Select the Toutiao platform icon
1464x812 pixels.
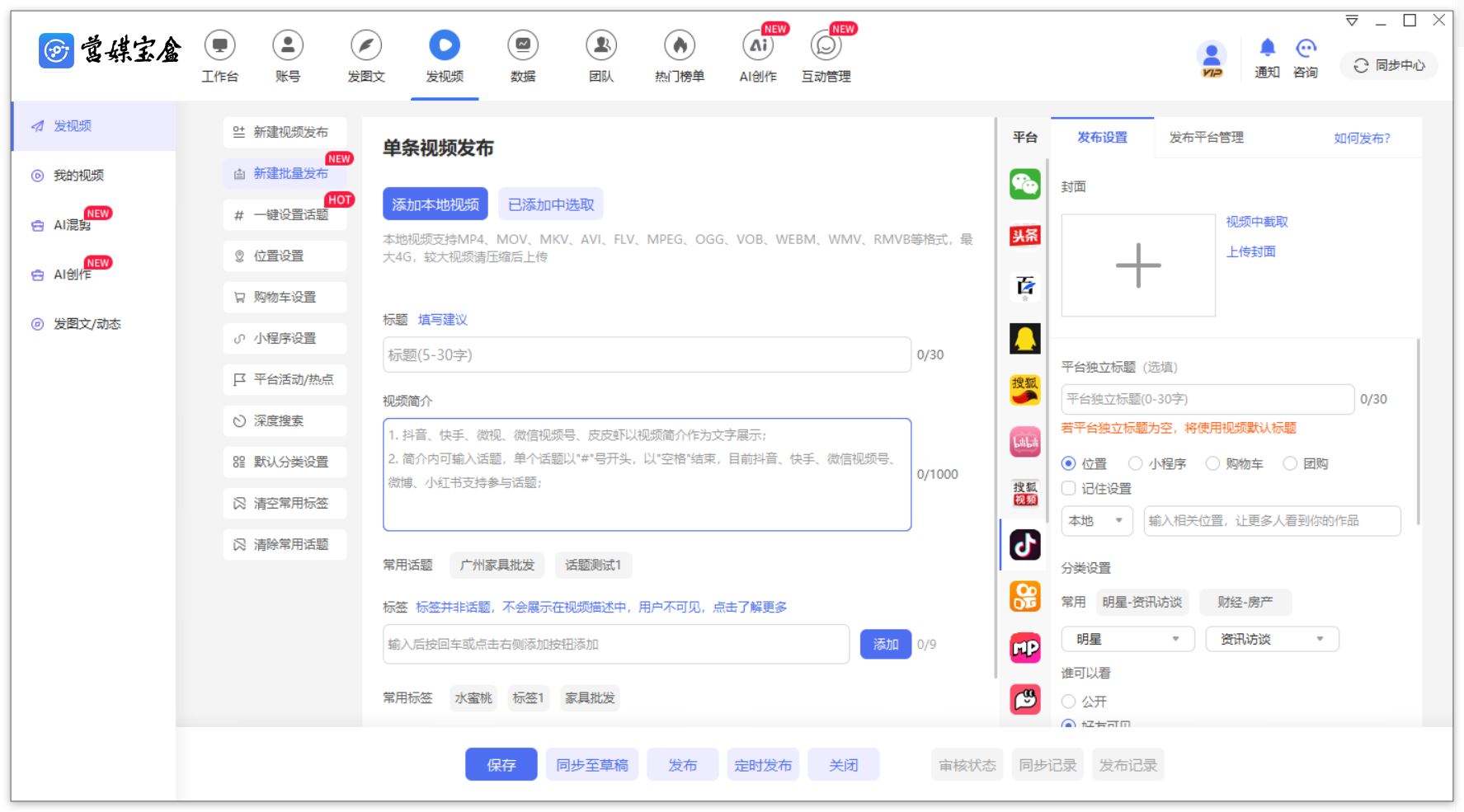1024,236
